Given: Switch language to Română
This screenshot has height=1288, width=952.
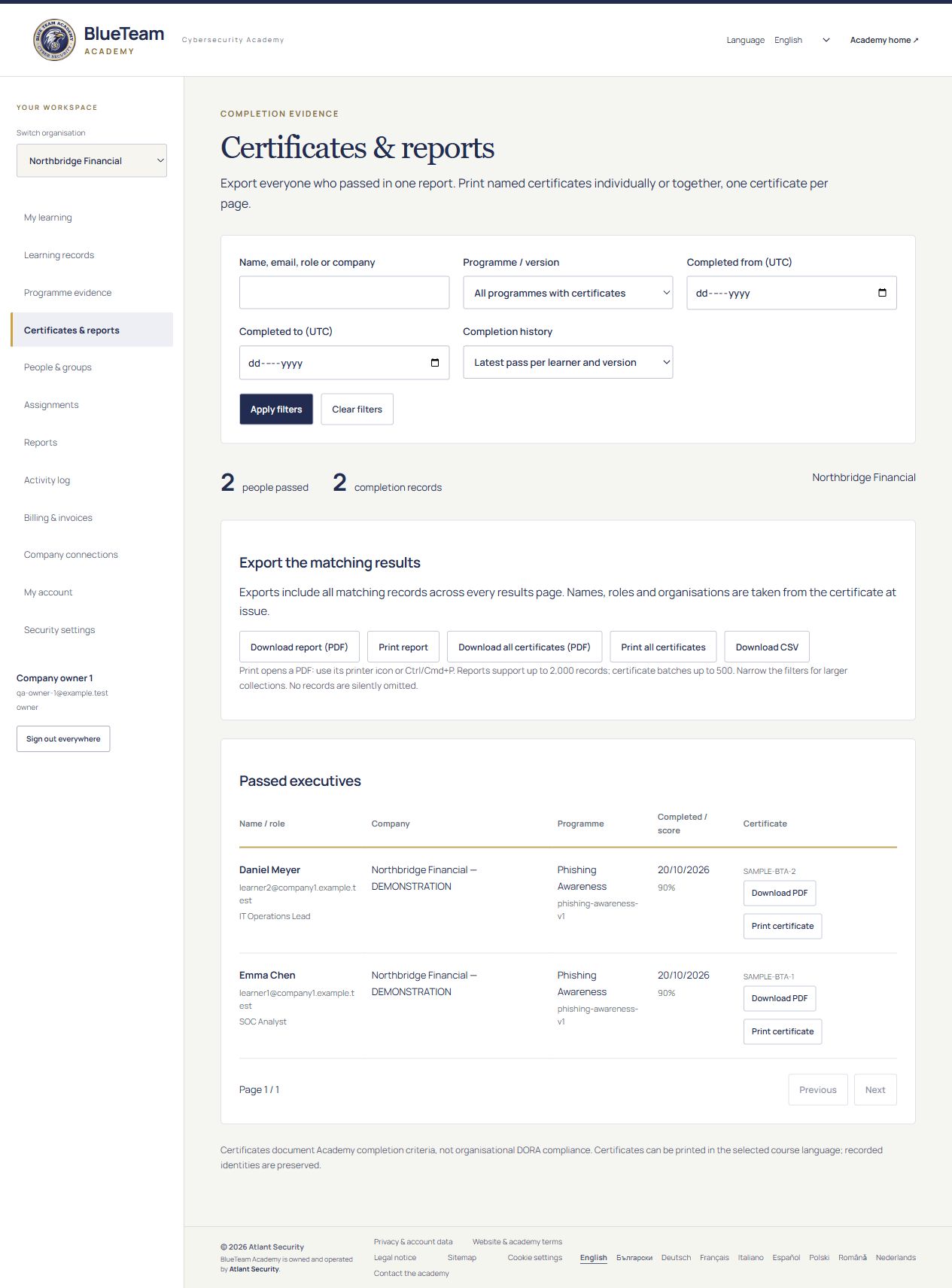Looking at the screenshot, I should point(853,1257).
